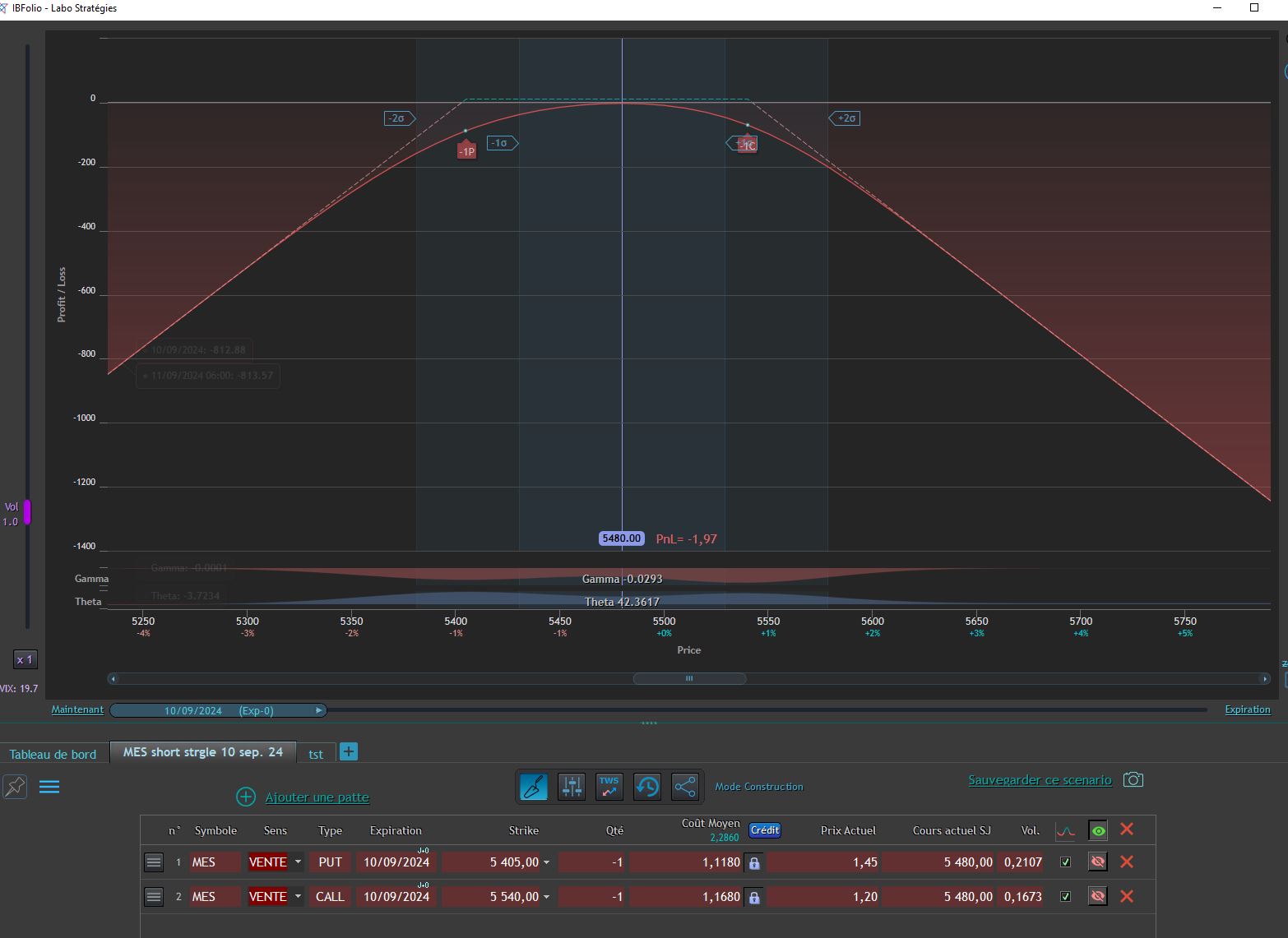Viewport: 1288px width, 938px height.
Task: Click the Ajouter une patte link
Action: (317, 797)
